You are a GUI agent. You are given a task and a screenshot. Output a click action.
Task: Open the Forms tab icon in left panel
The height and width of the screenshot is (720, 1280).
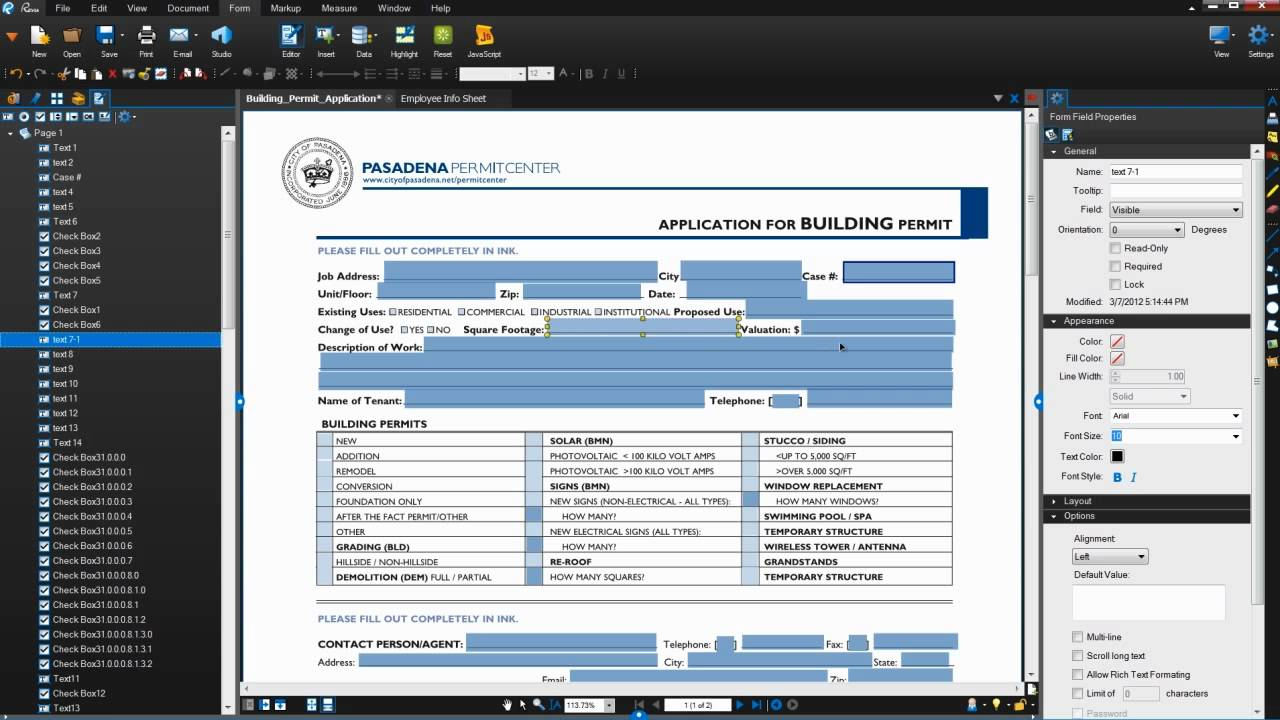pyautogui.click(x=99, y=98)
